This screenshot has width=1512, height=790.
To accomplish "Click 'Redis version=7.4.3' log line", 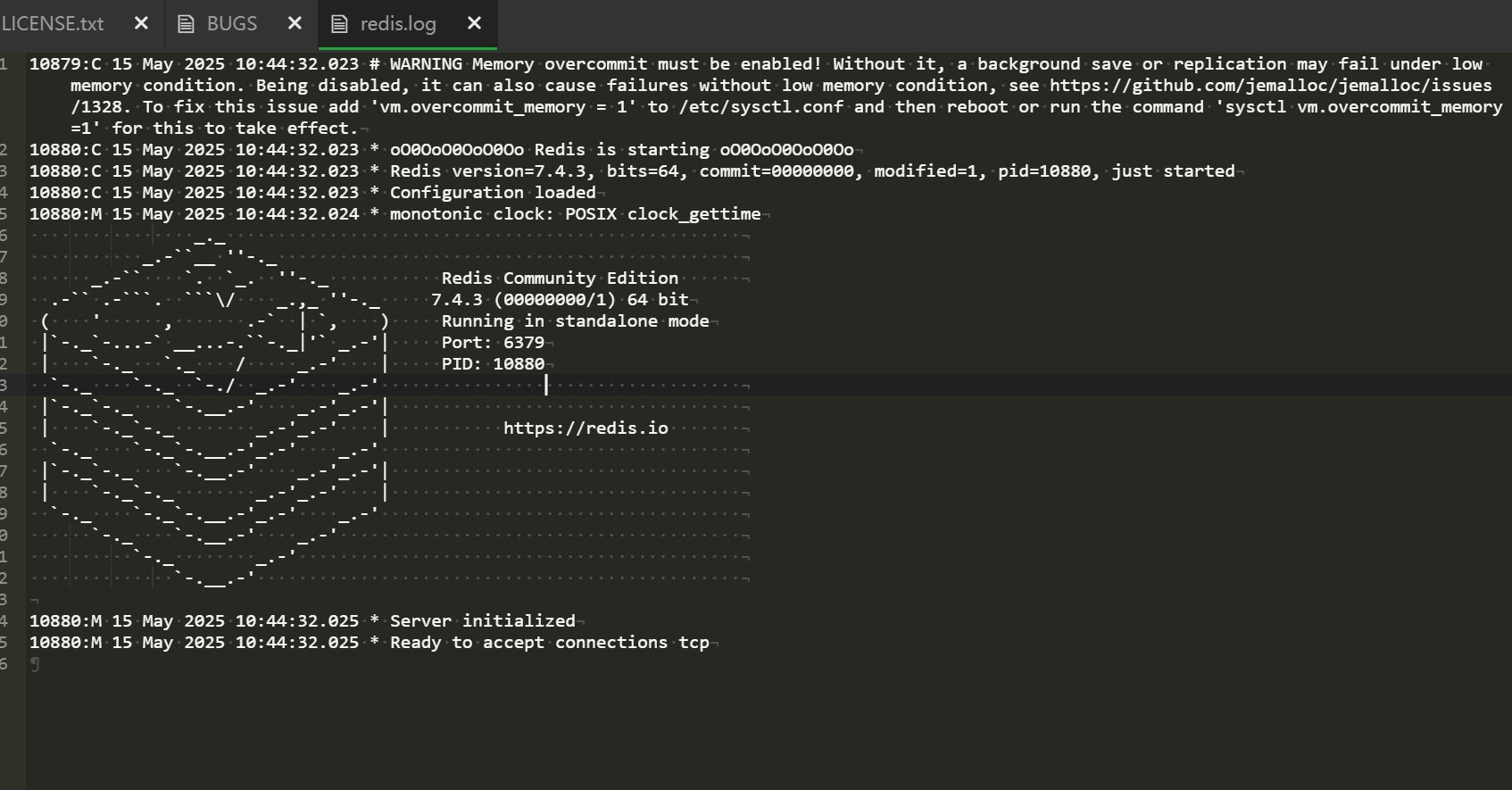I will (632, 171).
